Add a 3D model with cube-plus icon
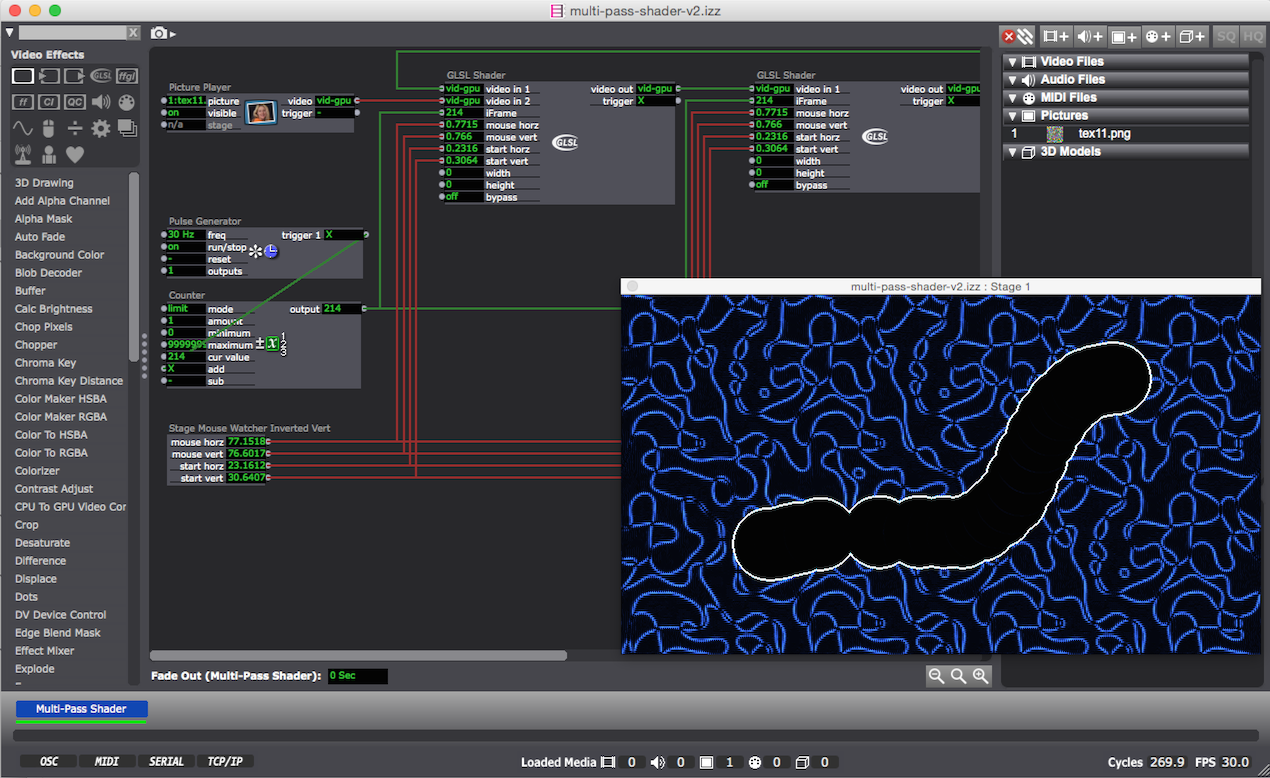 click(x=1191, y=36)
